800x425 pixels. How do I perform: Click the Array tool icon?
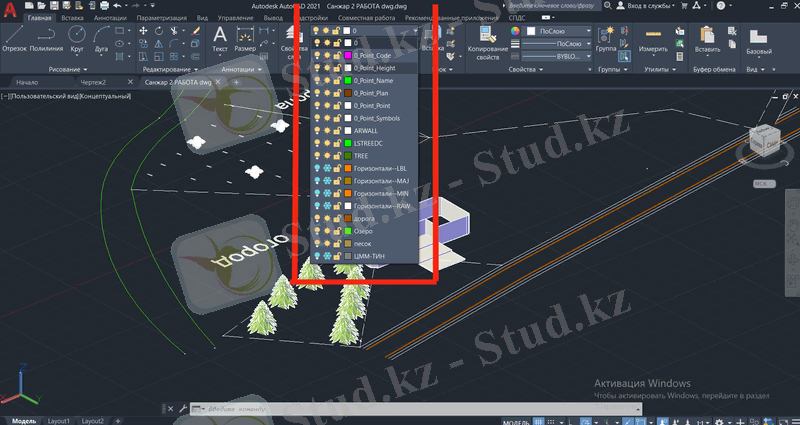pos(174,57)
